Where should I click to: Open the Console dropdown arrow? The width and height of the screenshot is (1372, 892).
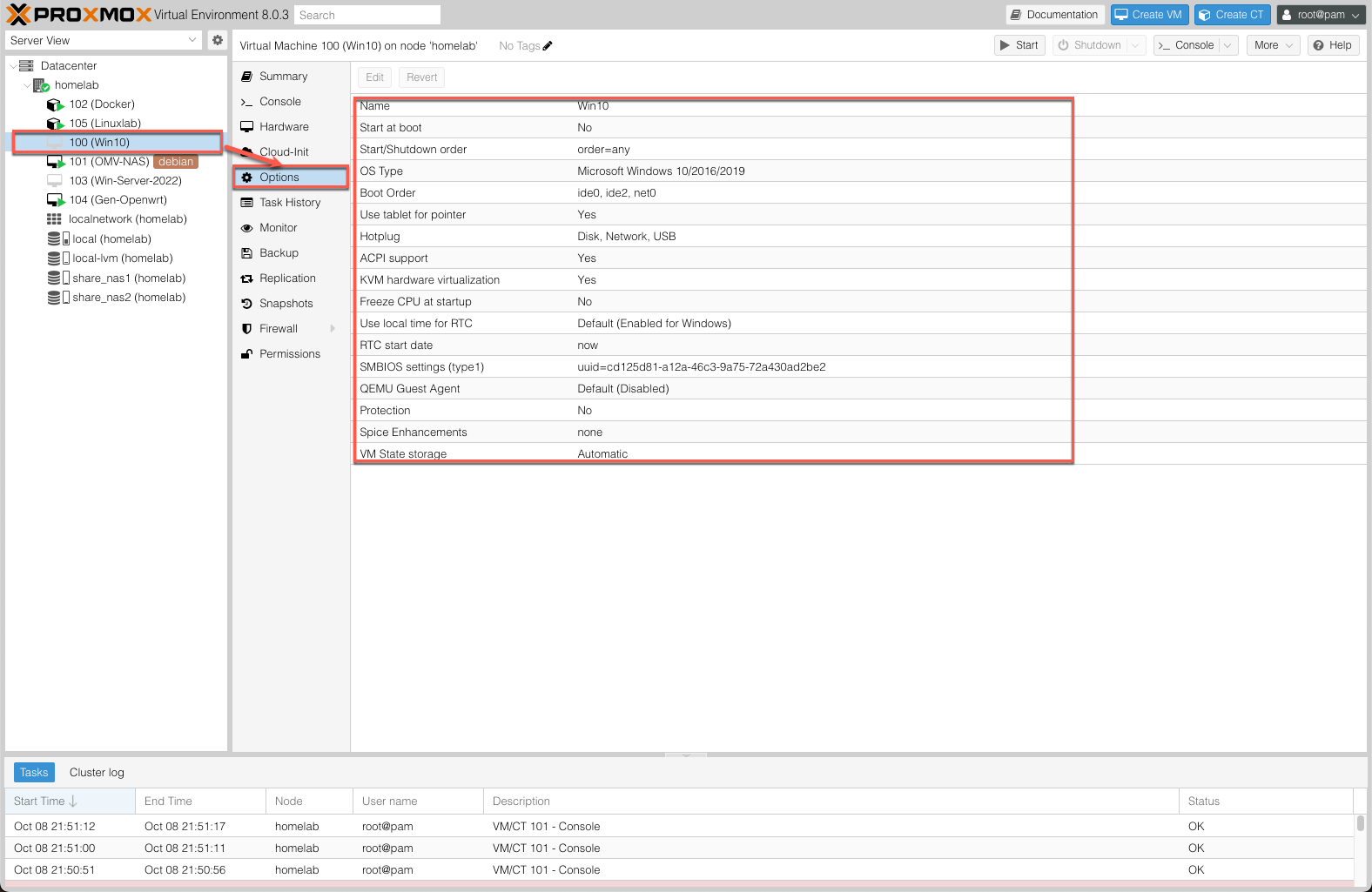click(1227, 45)
